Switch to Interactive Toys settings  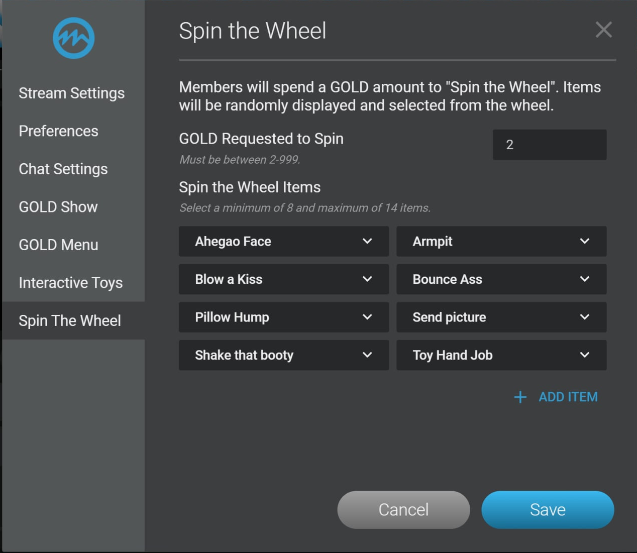coord(71,283)
